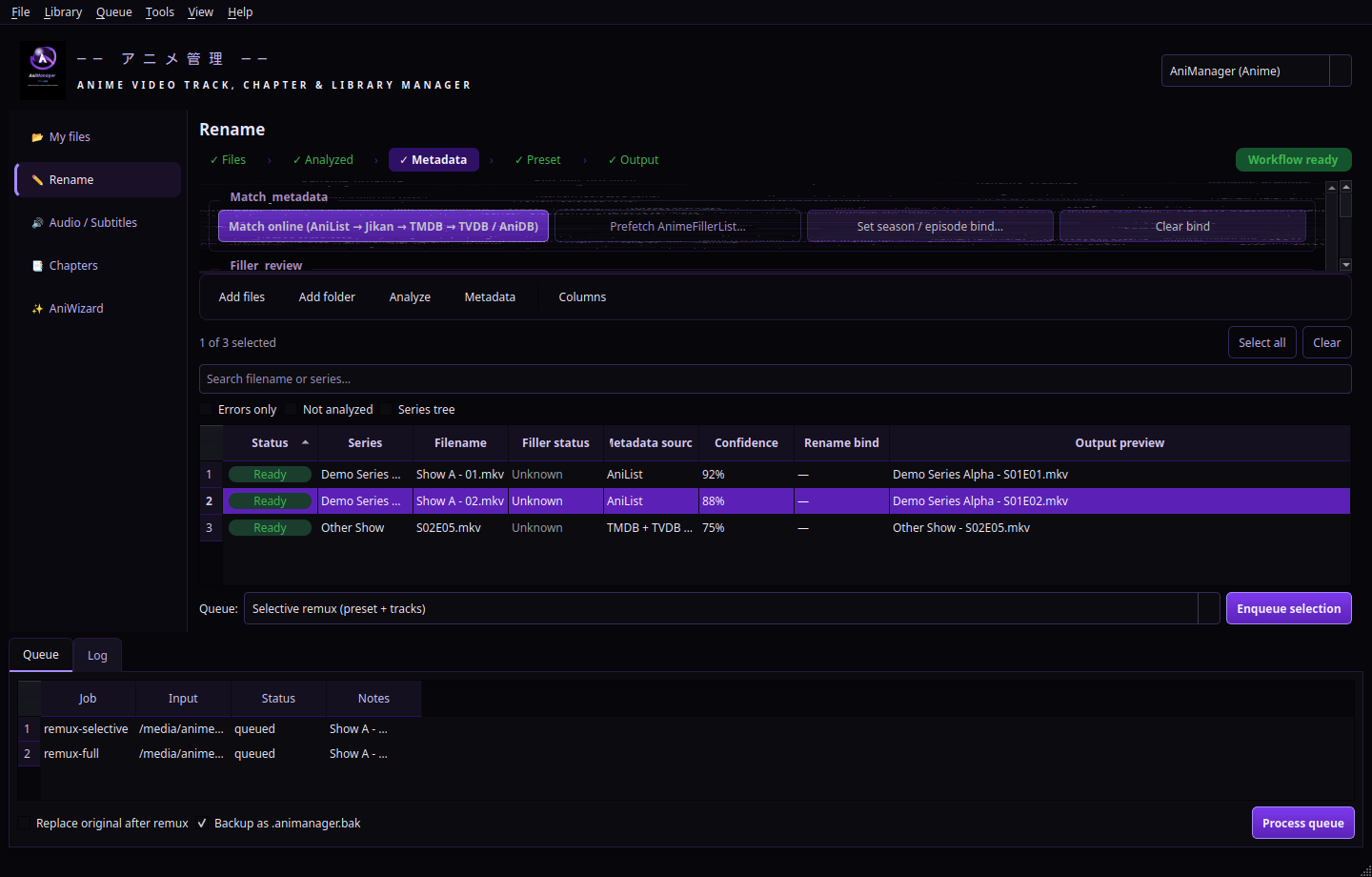Click the Rename pencil icon
Image resolution: width=1372 pixels, height=877 pixels.
(x=37, y=180)
